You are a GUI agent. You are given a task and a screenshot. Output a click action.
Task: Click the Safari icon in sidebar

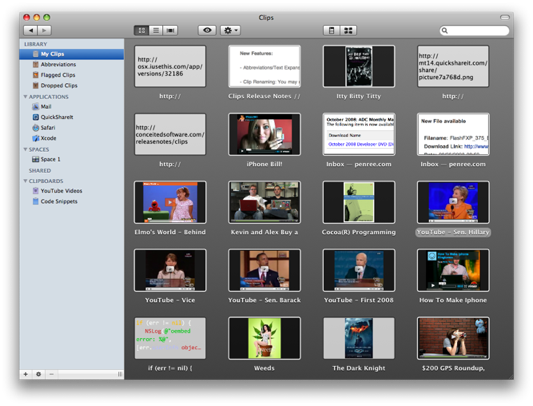click(35, 128)
